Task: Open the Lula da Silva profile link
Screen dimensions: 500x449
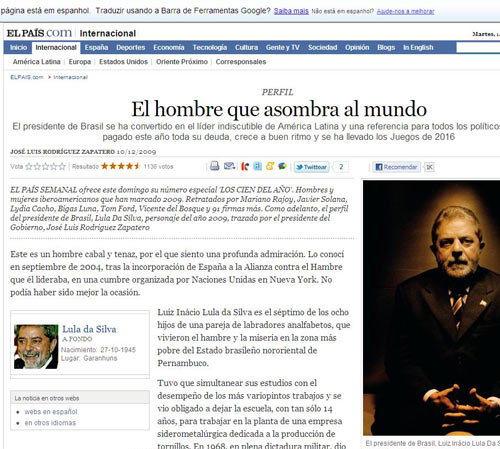Action: tap(89, 329)
